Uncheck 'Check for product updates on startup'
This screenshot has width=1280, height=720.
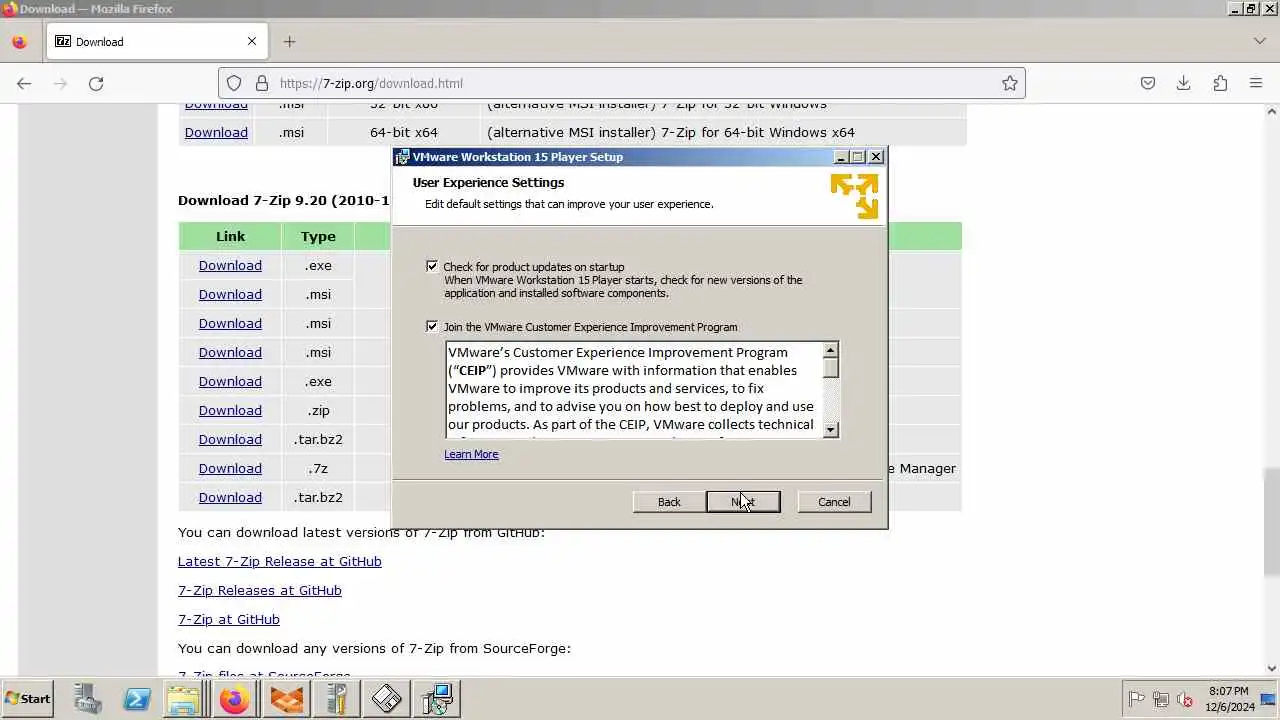click(432, 266)
